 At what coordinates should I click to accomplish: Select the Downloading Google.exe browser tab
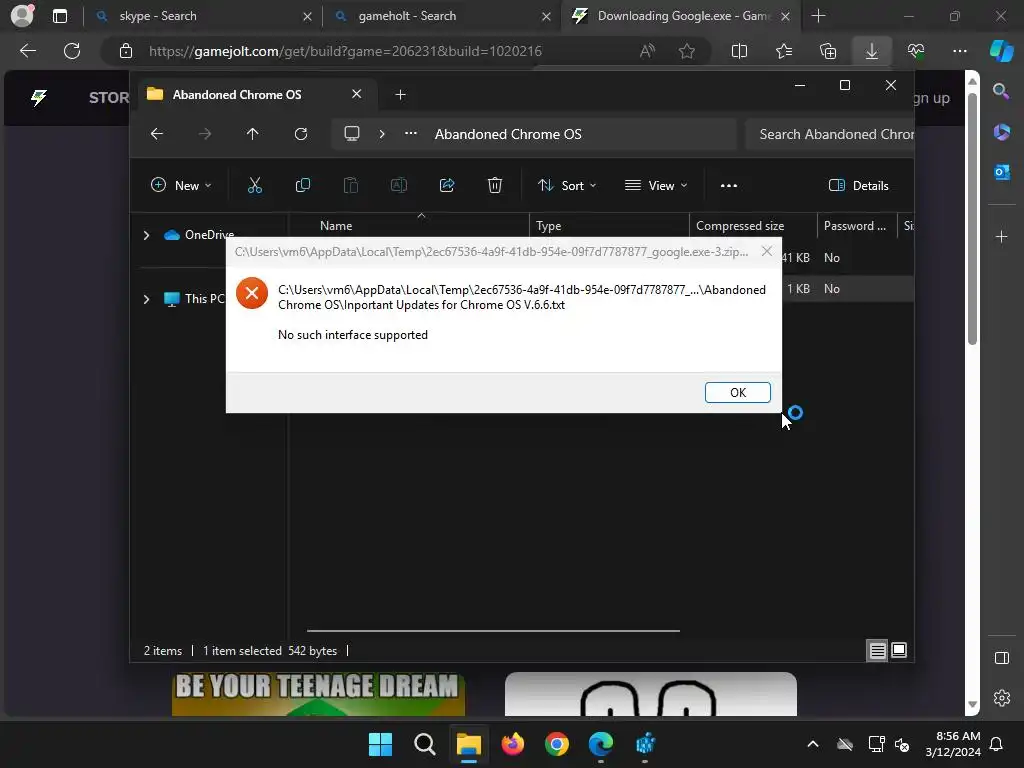681,16
